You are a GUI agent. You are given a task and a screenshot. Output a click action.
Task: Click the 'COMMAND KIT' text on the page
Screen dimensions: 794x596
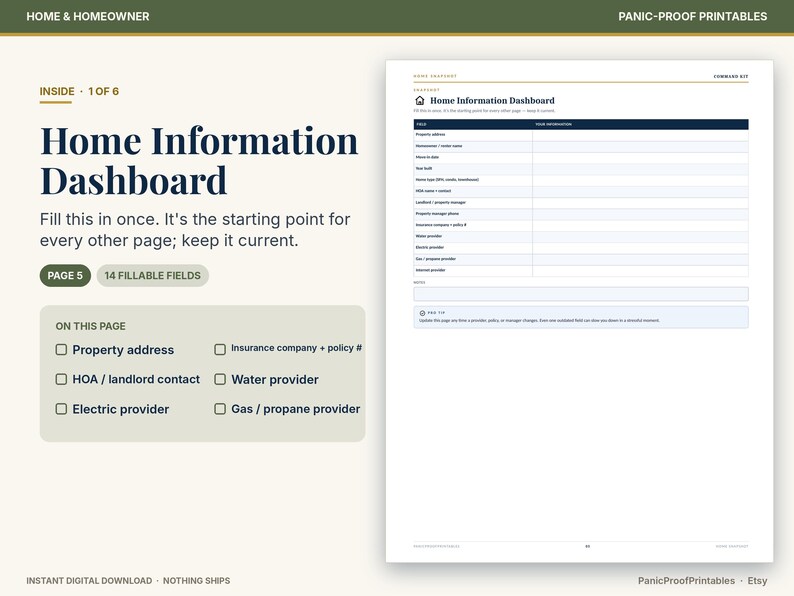[731, 76]
